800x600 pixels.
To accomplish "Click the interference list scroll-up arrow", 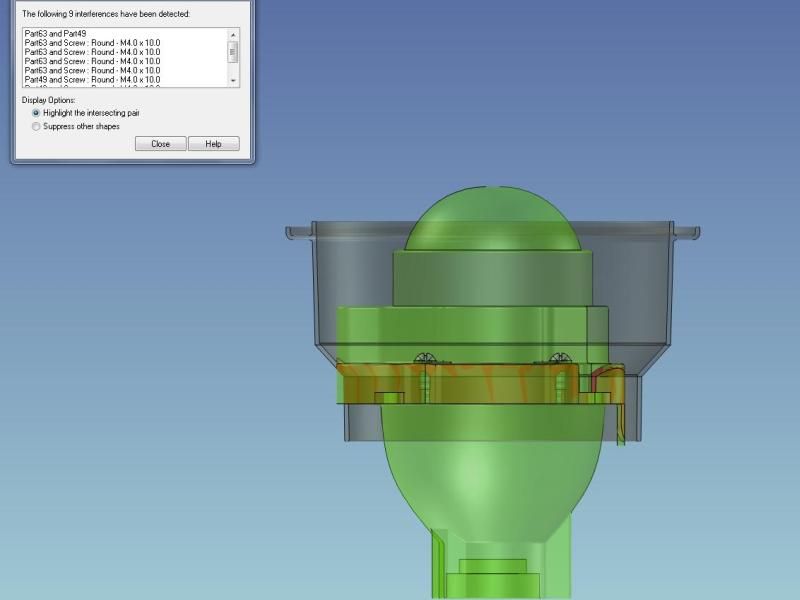I will click(x=233, y=35).
